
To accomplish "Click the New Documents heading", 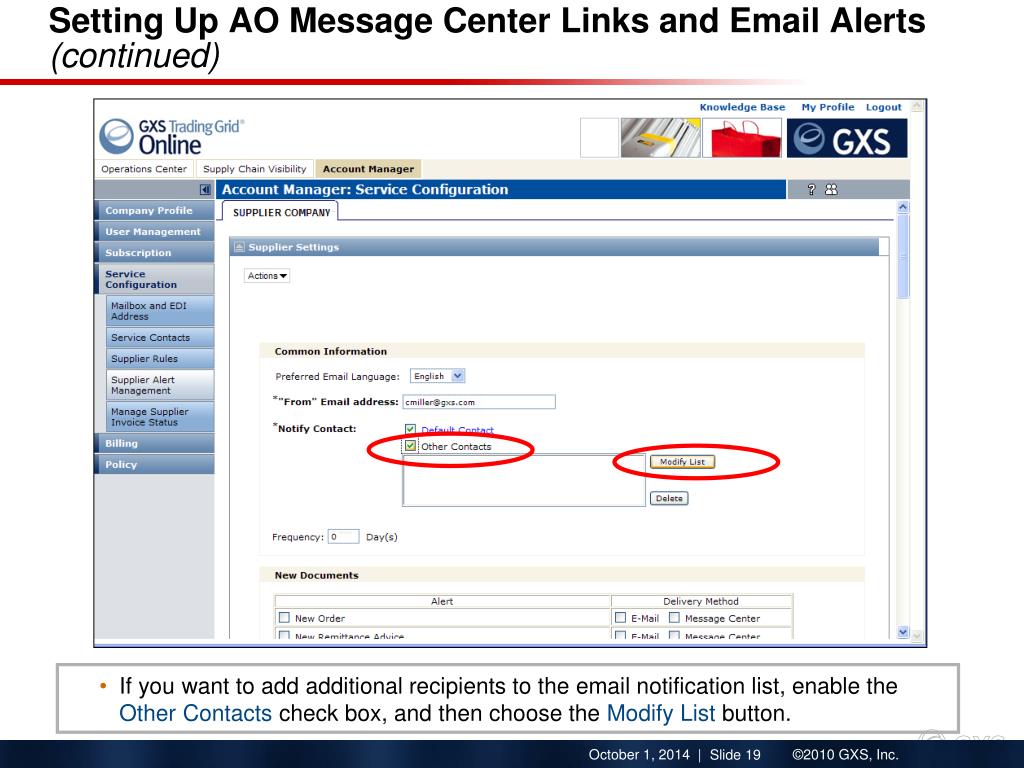I will pyautogui.click(x=316, y=575).
